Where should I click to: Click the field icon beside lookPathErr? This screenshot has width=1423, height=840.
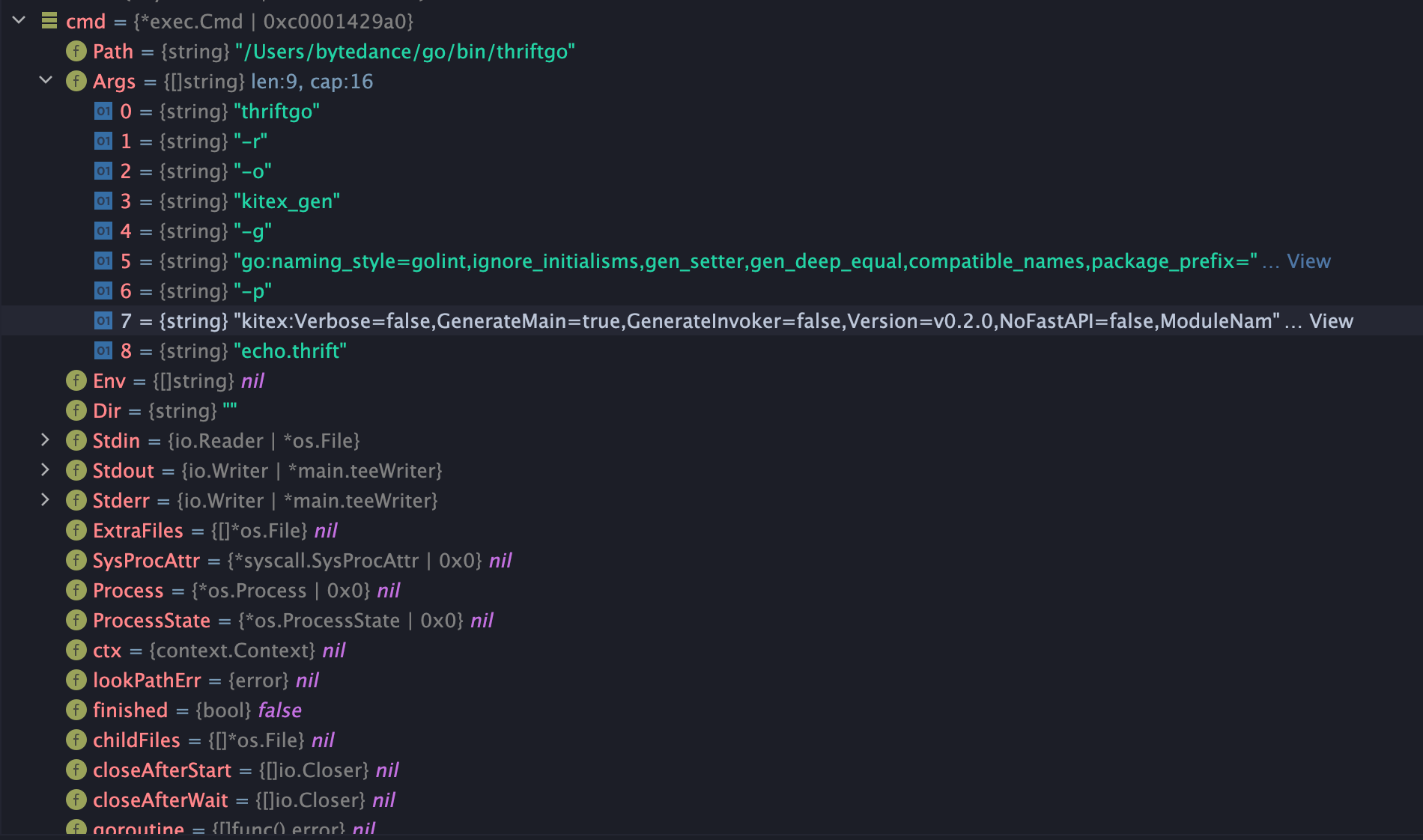[75, 680]
